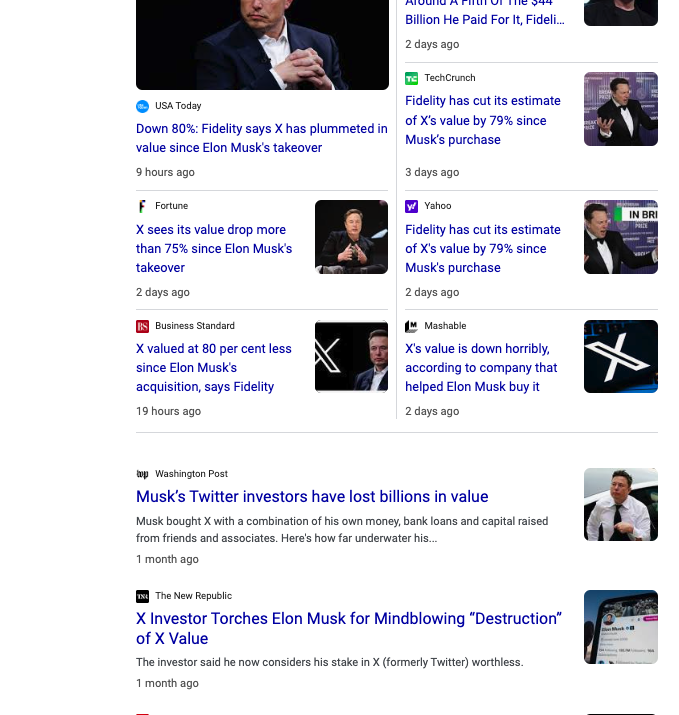This screenshot has height=715, width=679.
Task: Click the Business Standard source icon
Action: tap(142, 326)
